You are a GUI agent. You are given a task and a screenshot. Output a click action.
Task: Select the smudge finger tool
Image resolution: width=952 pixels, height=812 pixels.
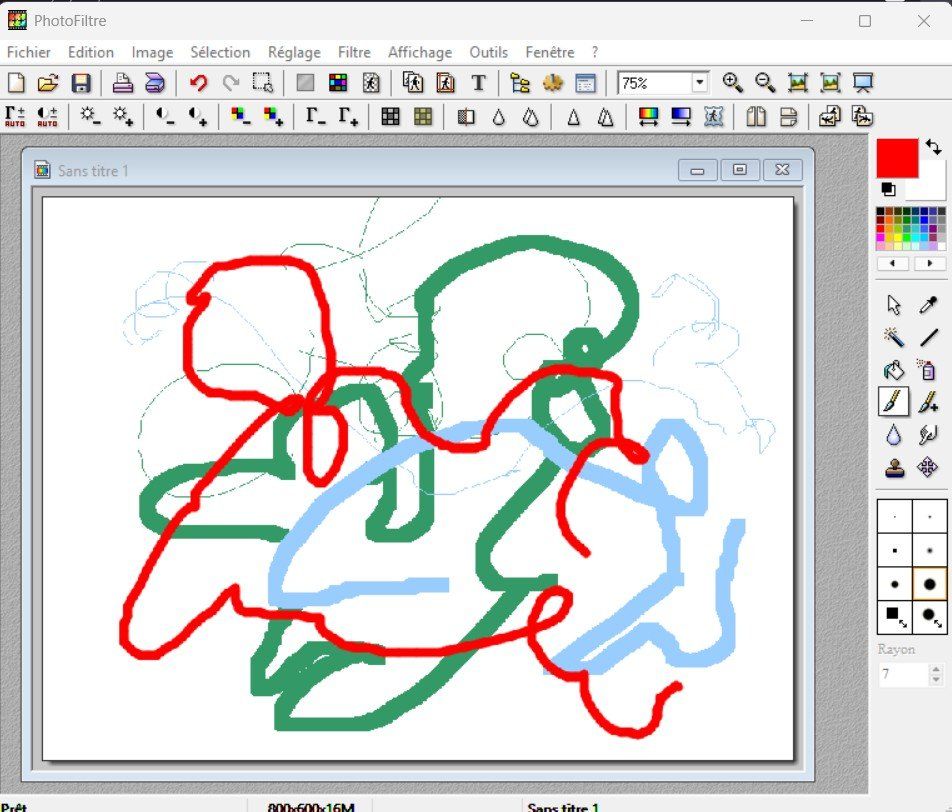[x=928, y=435]
